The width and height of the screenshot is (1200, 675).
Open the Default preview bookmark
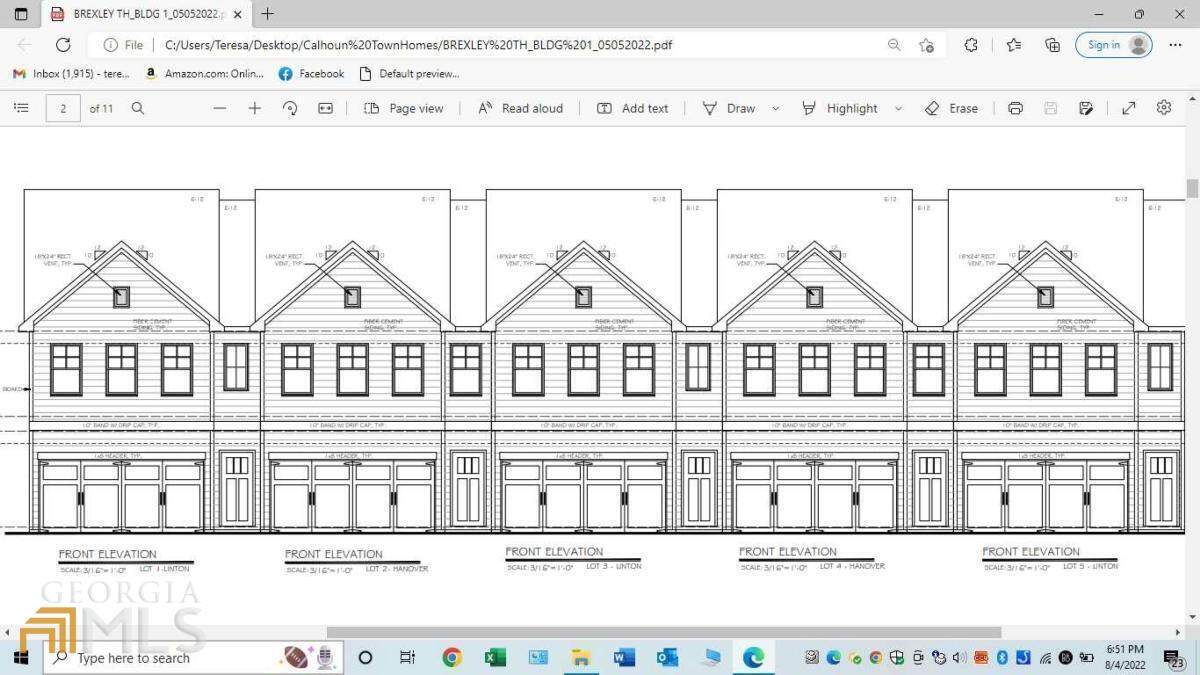click(x=409, y=74)
